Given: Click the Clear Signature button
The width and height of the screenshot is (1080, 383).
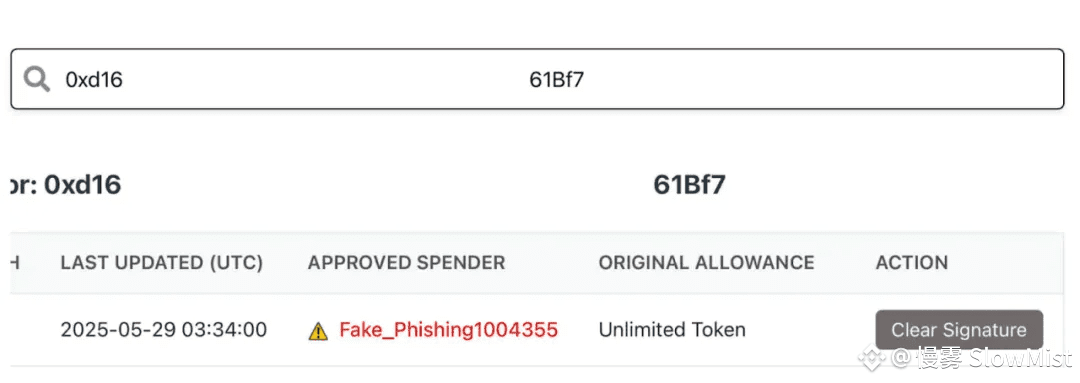Looking at the screenshot, I should pos(959,330).
